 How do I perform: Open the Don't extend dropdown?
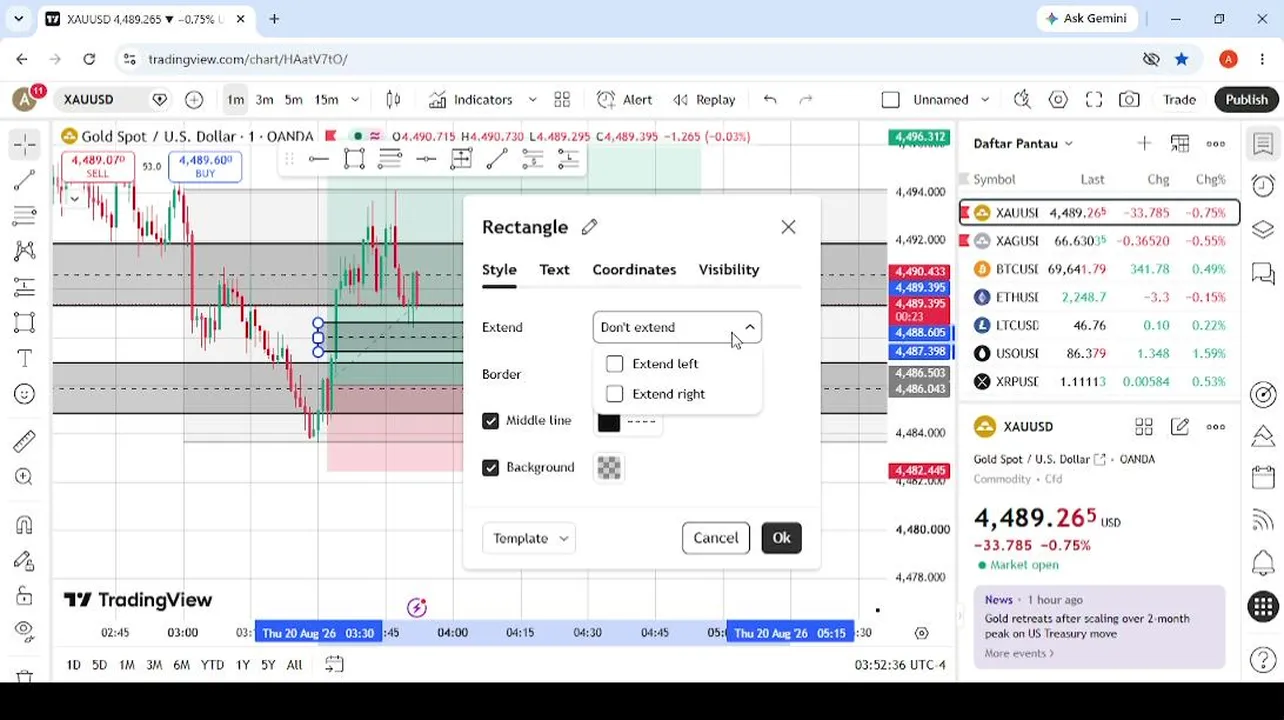[677, 327]
